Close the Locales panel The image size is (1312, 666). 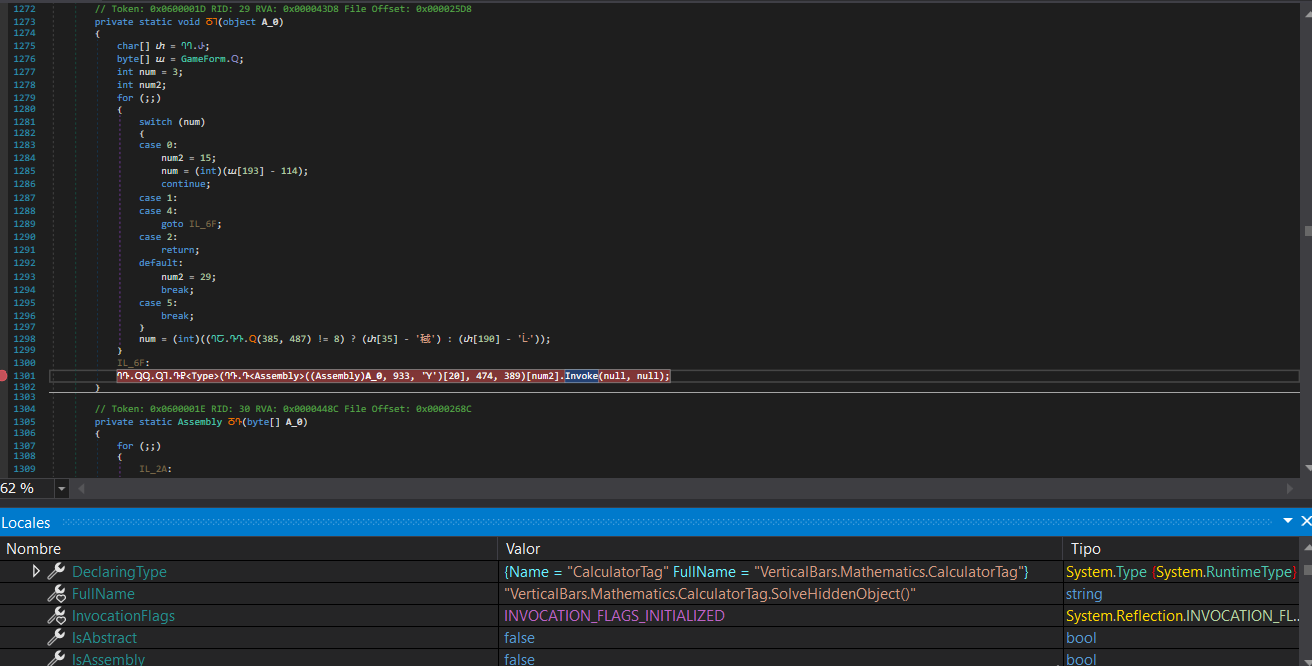pos(1305,521)
